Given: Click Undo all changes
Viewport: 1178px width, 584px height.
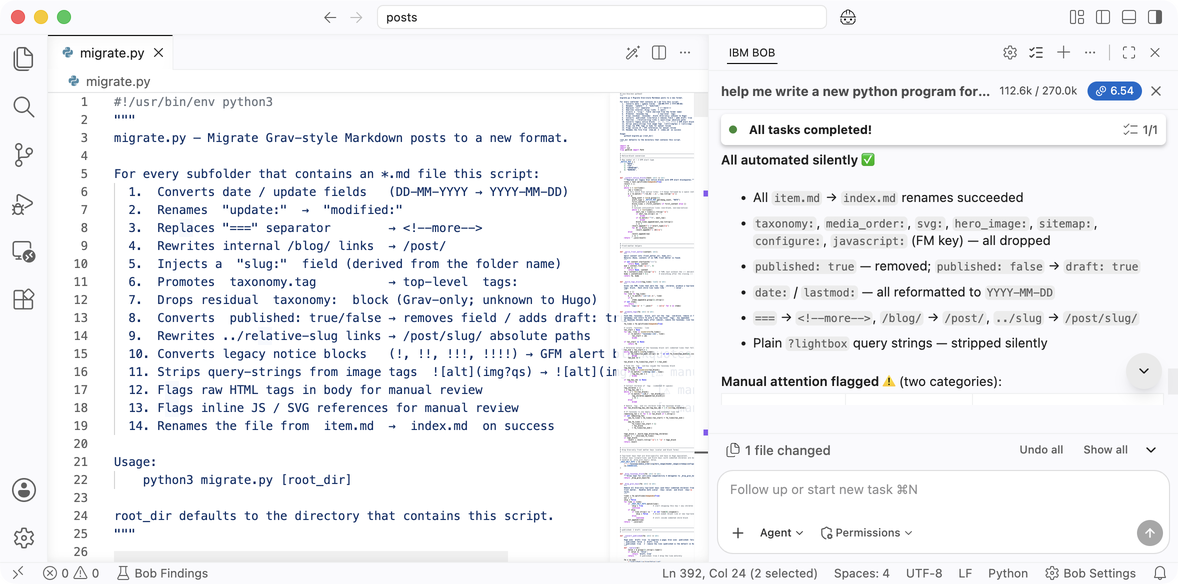Looking at the screenshot, I should coord(1041,449).
